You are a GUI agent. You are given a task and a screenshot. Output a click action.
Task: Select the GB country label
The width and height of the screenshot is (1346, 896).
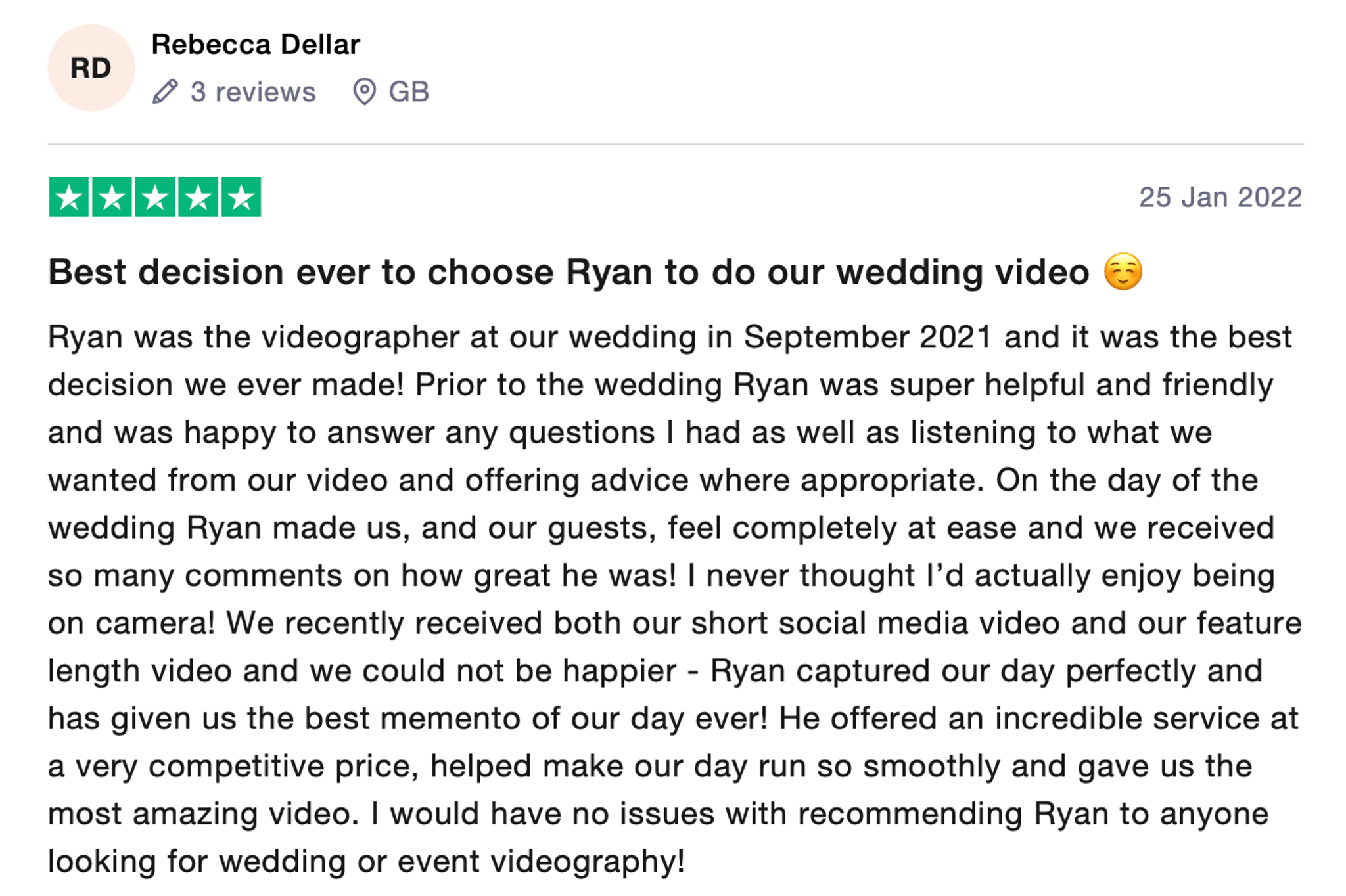[409, 92]
